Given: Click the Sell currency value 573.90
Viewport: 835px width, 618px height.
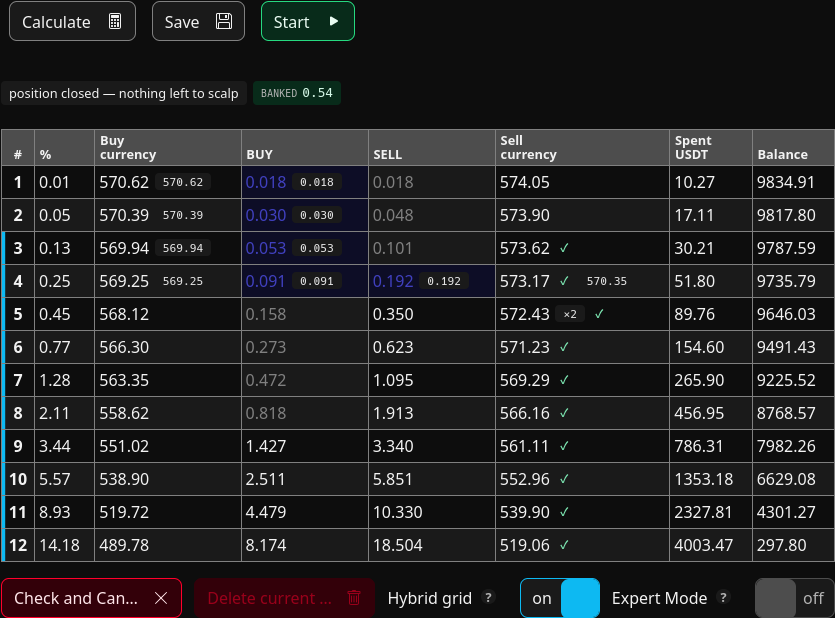Looking at the screenshot, I should point(525,215).
